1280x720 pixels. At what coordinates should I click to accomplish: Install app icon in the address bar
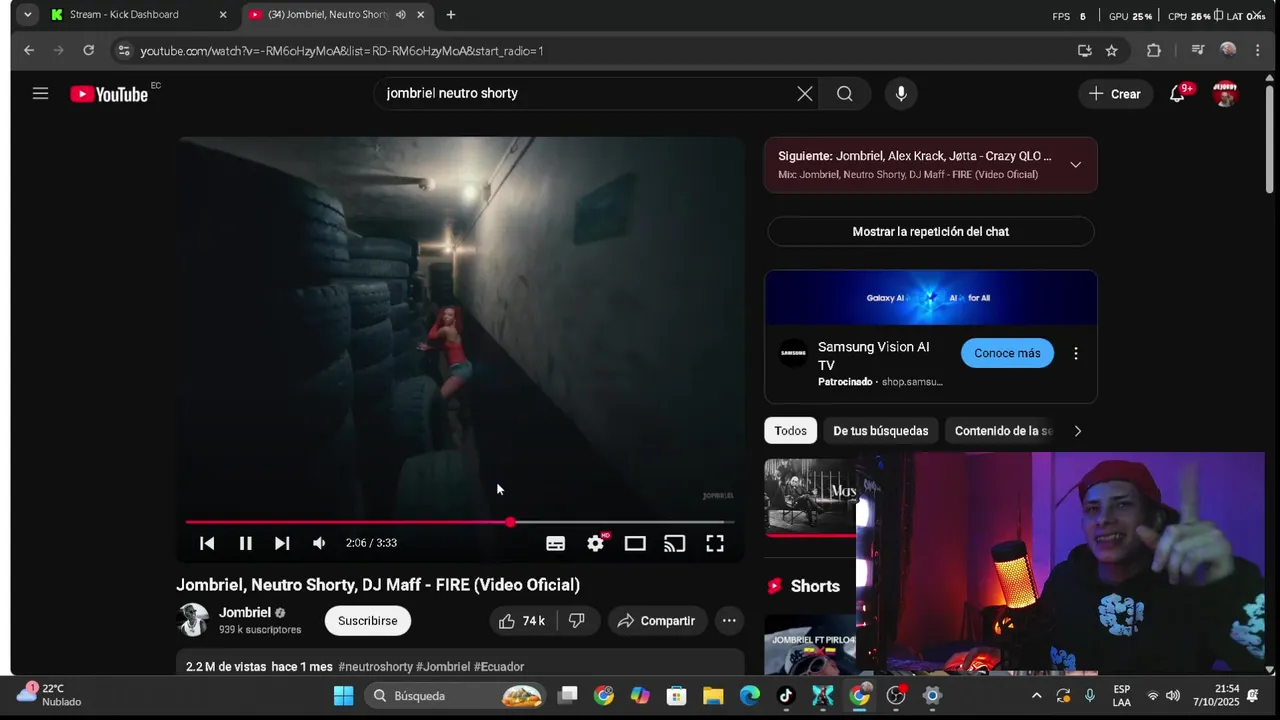(1085, 50)
